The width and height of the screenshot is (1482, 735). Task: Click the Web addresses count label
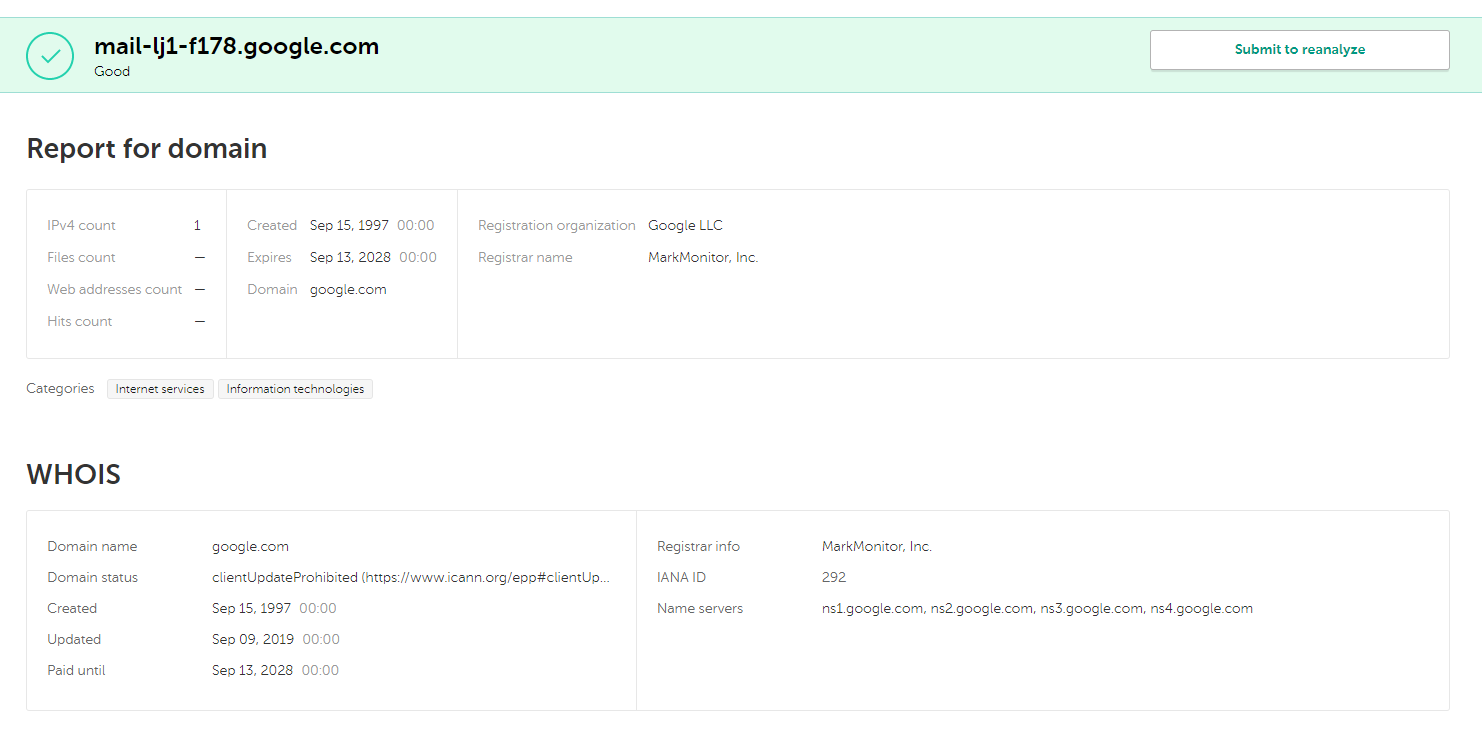click(x=115, y=290)
